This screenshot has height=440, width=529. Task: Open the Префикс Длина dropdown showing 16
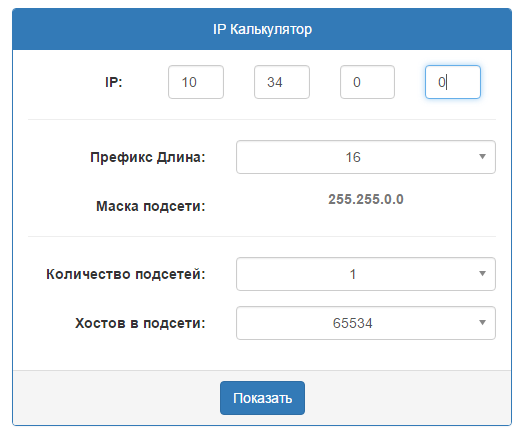click(x=366, y=157)
